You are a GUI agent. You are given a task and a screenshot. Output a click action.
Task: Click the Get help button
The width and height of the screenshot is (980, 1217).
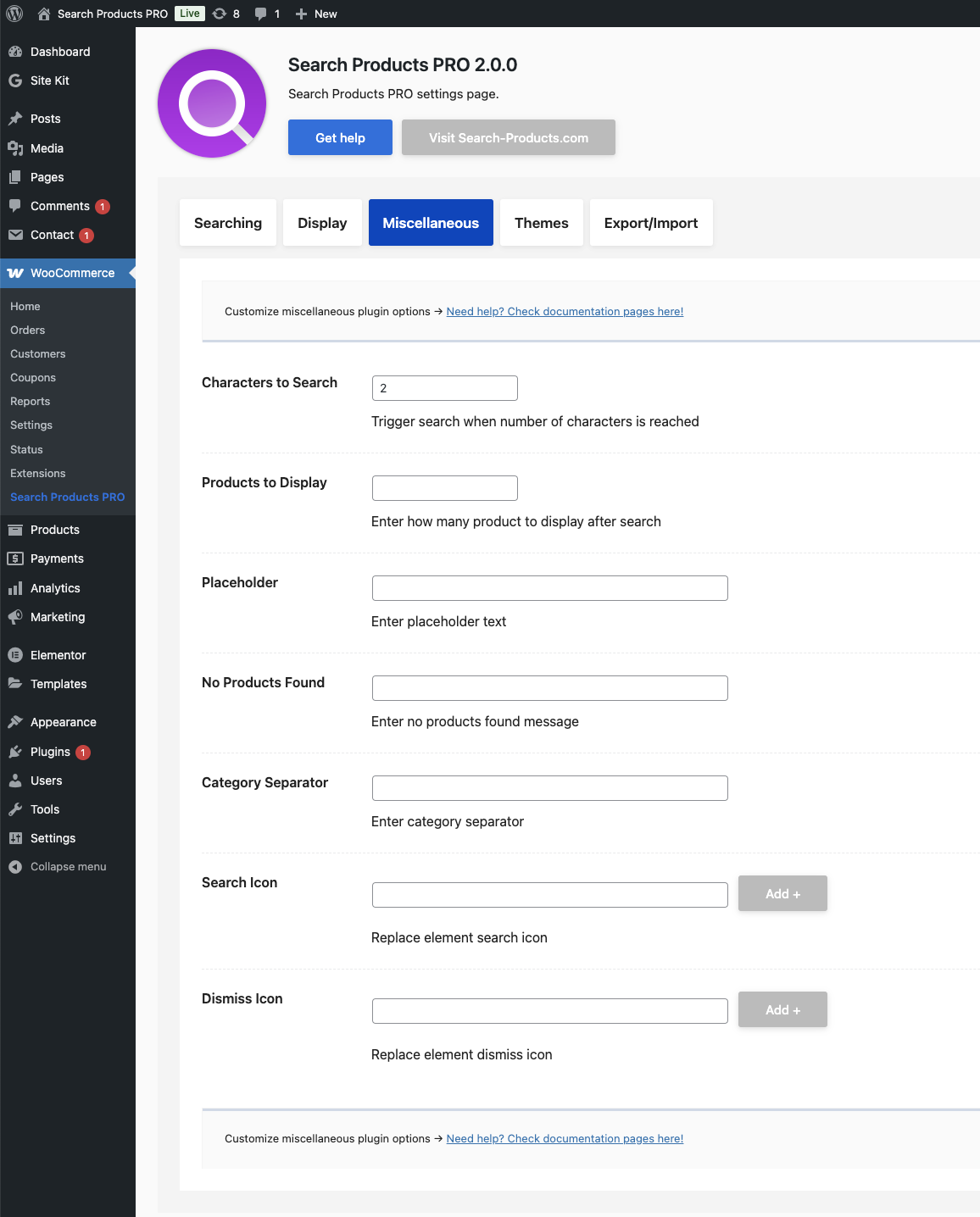click(340, 136)
